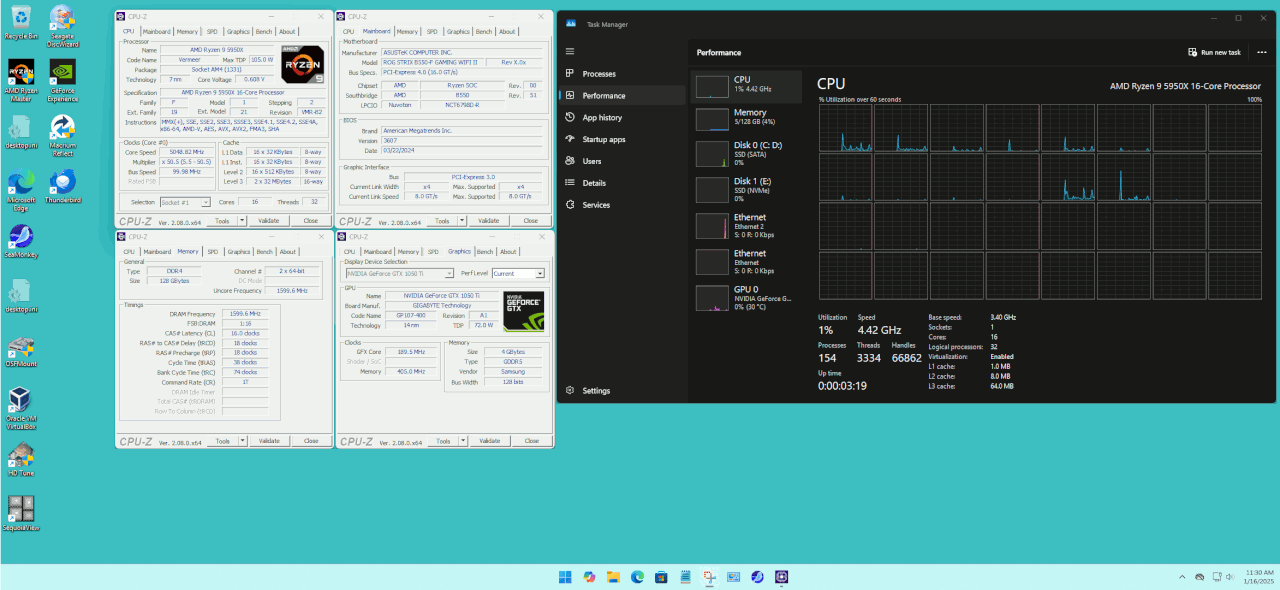
Task: Select the Ethernet 2 adapter performance entry
Action: point(746,225)
